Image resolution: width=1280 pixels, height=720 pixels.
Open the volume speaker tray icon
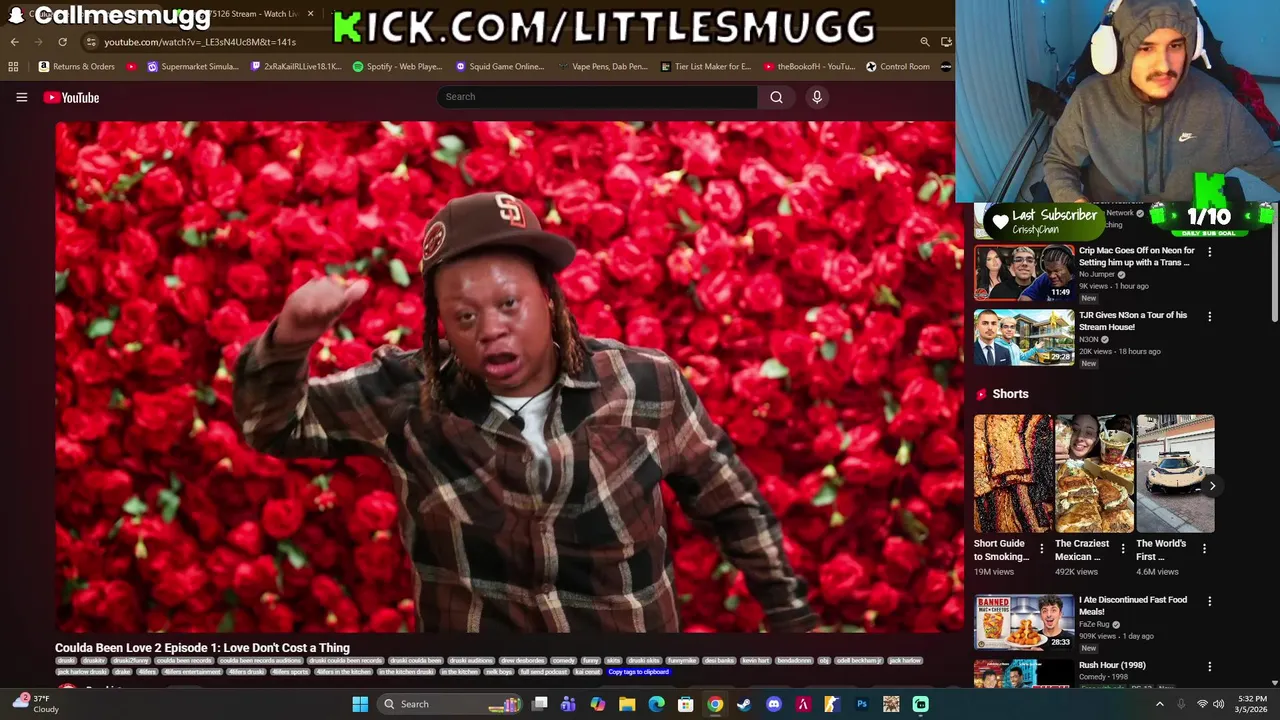pos(1219,704)
